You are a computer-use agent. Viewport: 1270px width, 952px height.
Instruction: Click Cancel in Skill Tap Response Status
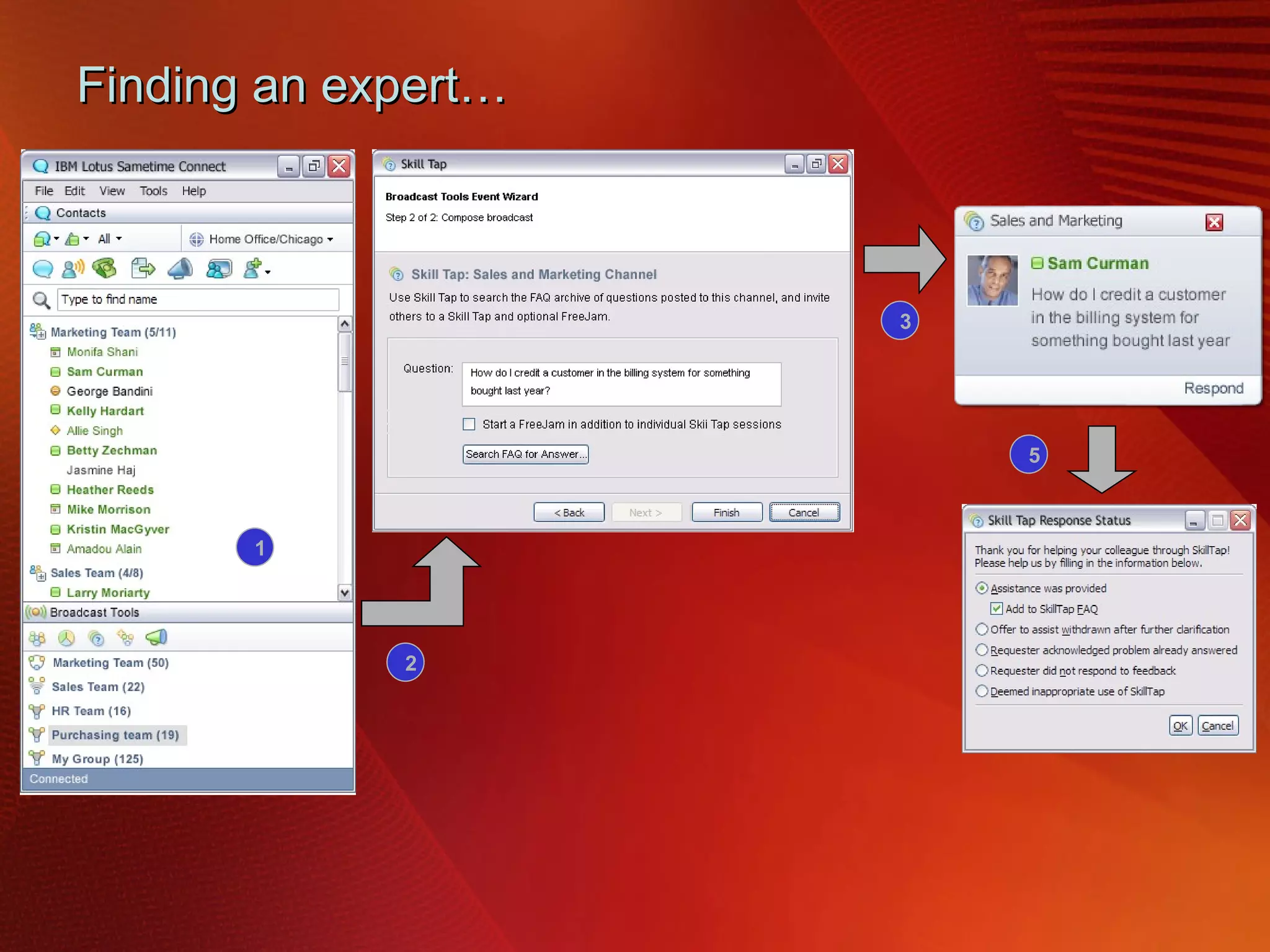(1217, 726)
